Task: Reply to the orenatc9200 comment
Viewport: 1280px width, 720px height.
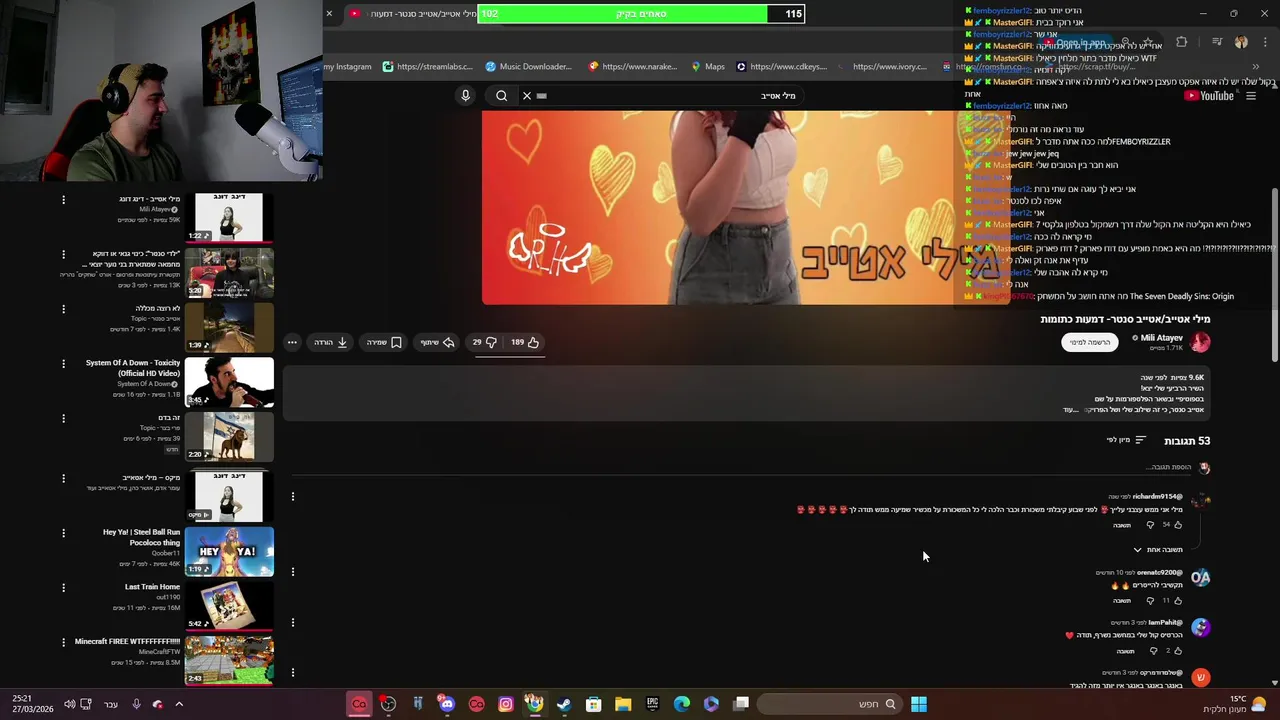Action: pyautogui.click(x=1123, y=601)
